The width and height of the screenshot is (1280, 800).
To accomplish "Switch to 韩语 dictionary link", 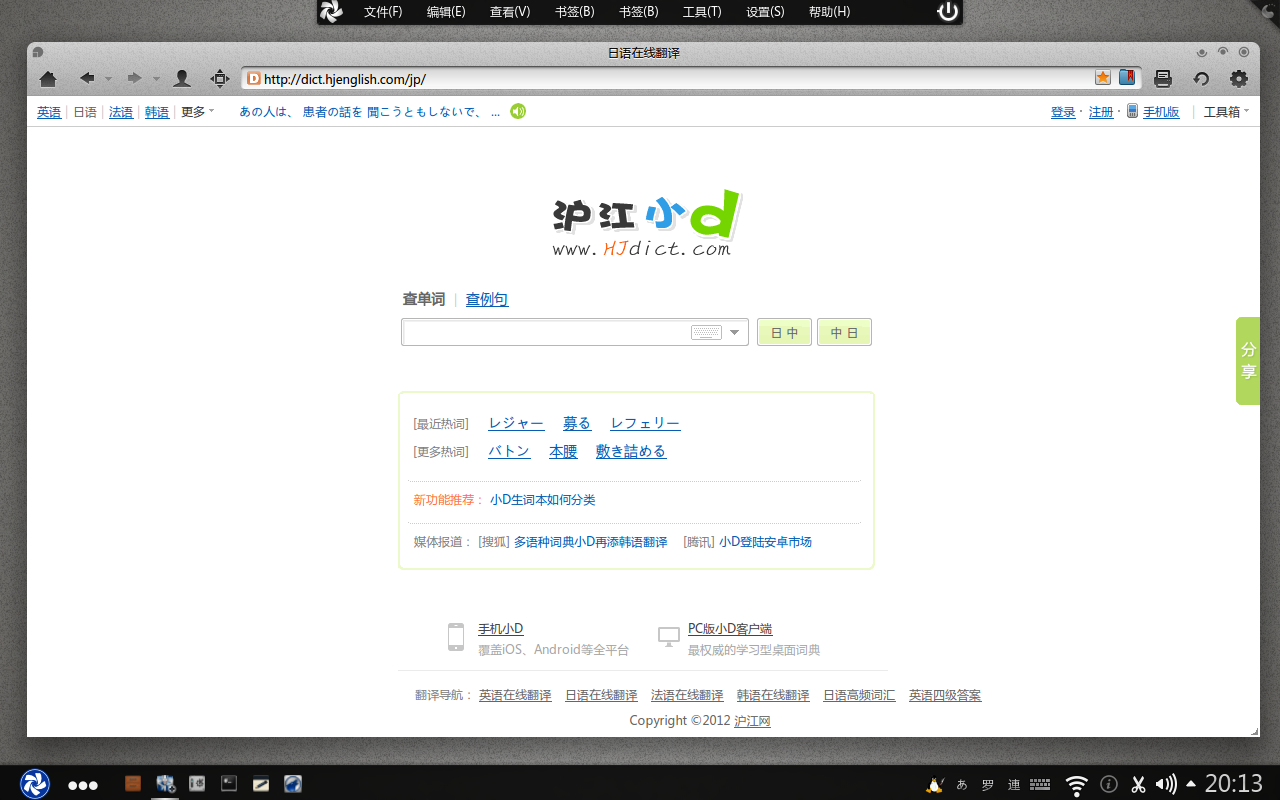I will [157, 112].
